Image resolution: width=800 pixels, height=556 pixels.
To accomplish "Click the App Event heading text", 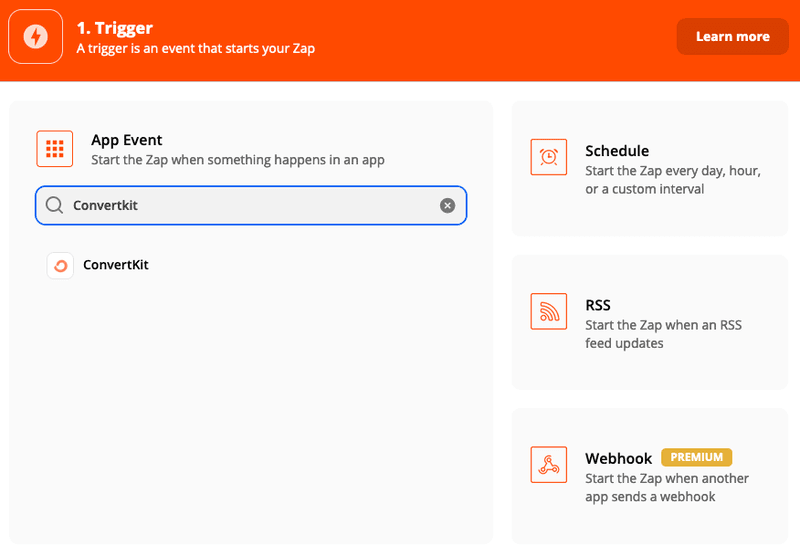I will pos(127,140).
